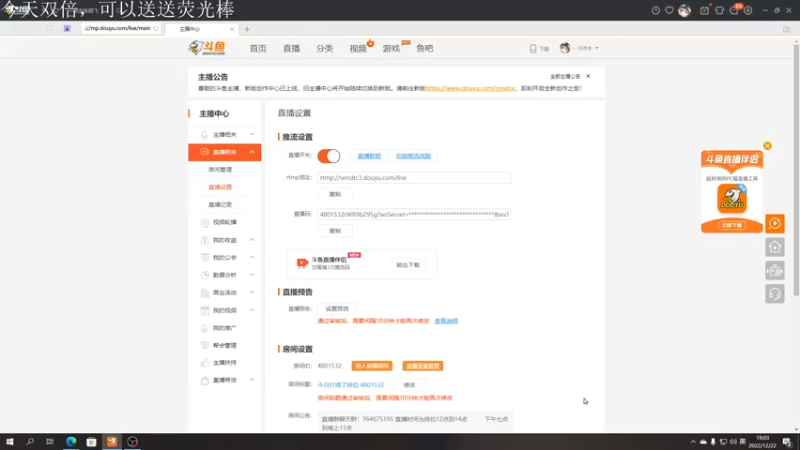Expand the 我的公会 sidebar section
This screenshot has width=800, height=450.
tap(252, 257)
